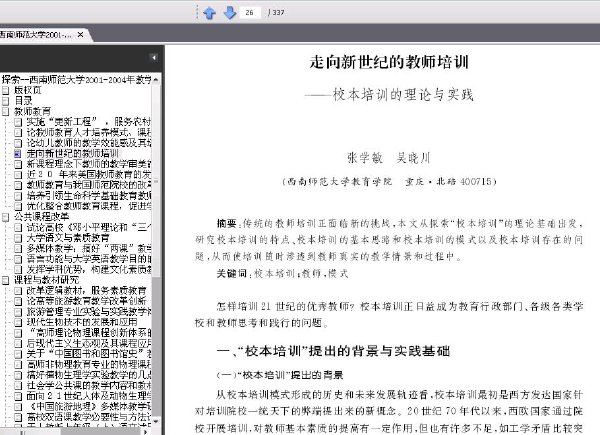The height and width of the screenshot is (435, 600).
Task: Open bookmark 论高等旅游教育教学改革创新
Action: pos(86,301)
